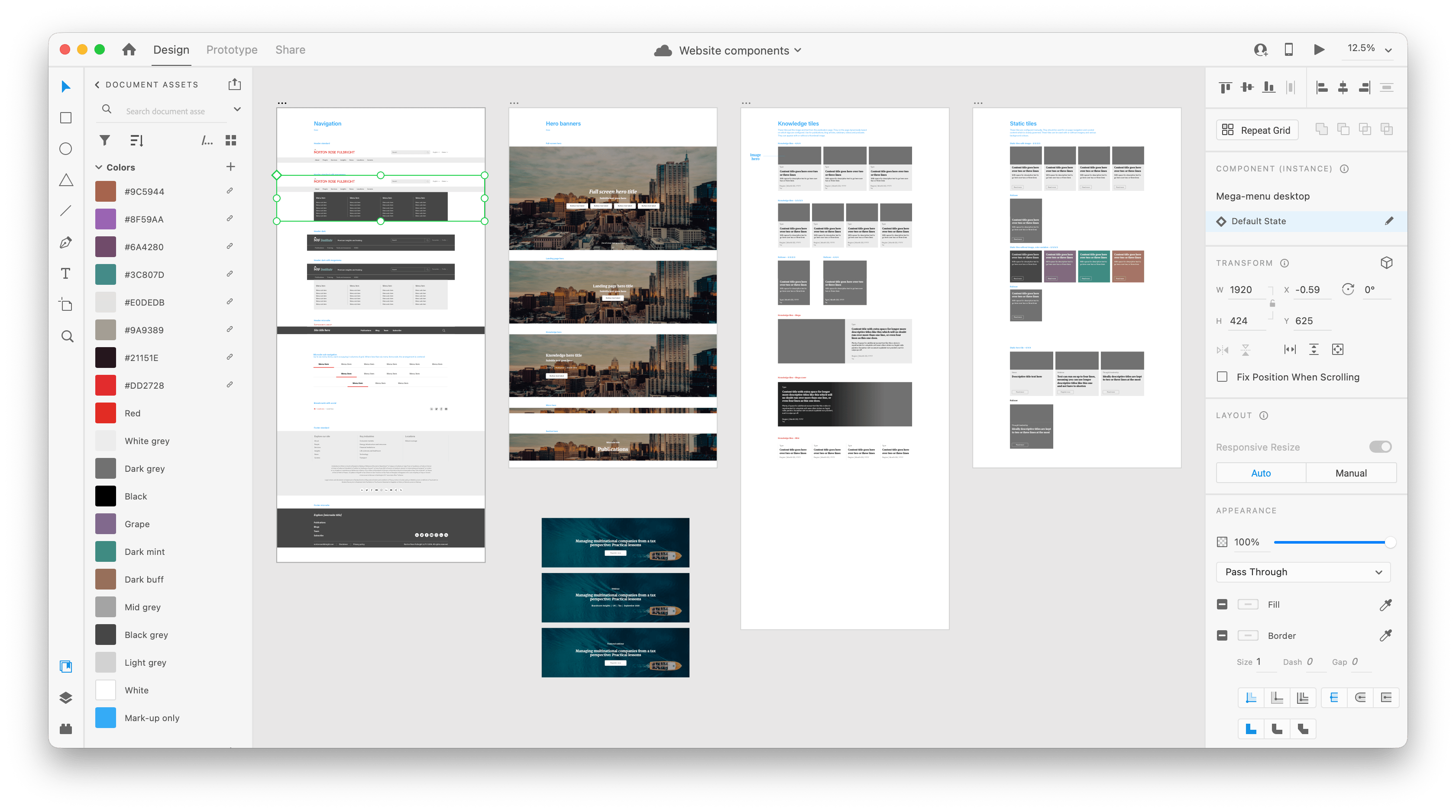1456x812 pixels.
Task: Open mobile device preview icon
Action: click(1289, 50)
